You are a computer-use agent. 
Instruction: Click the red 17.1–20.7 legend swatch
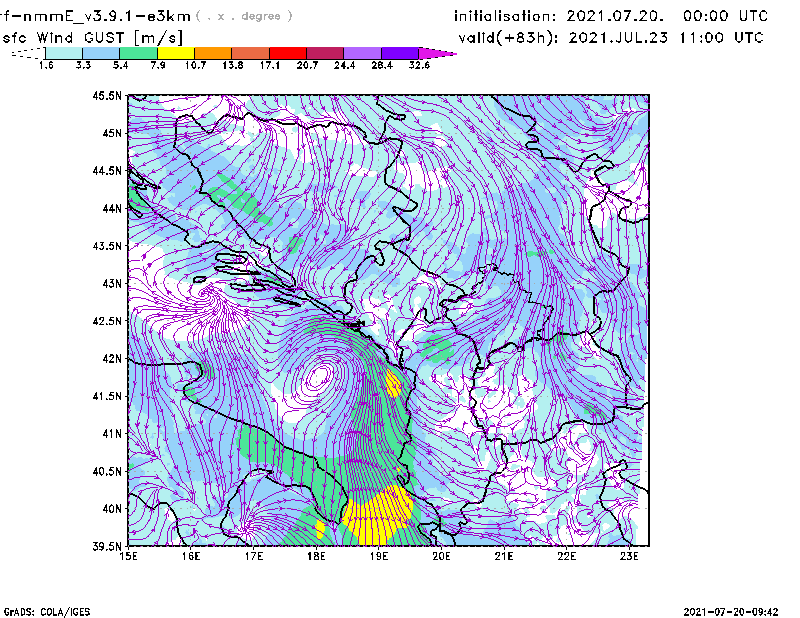(288, 53)
